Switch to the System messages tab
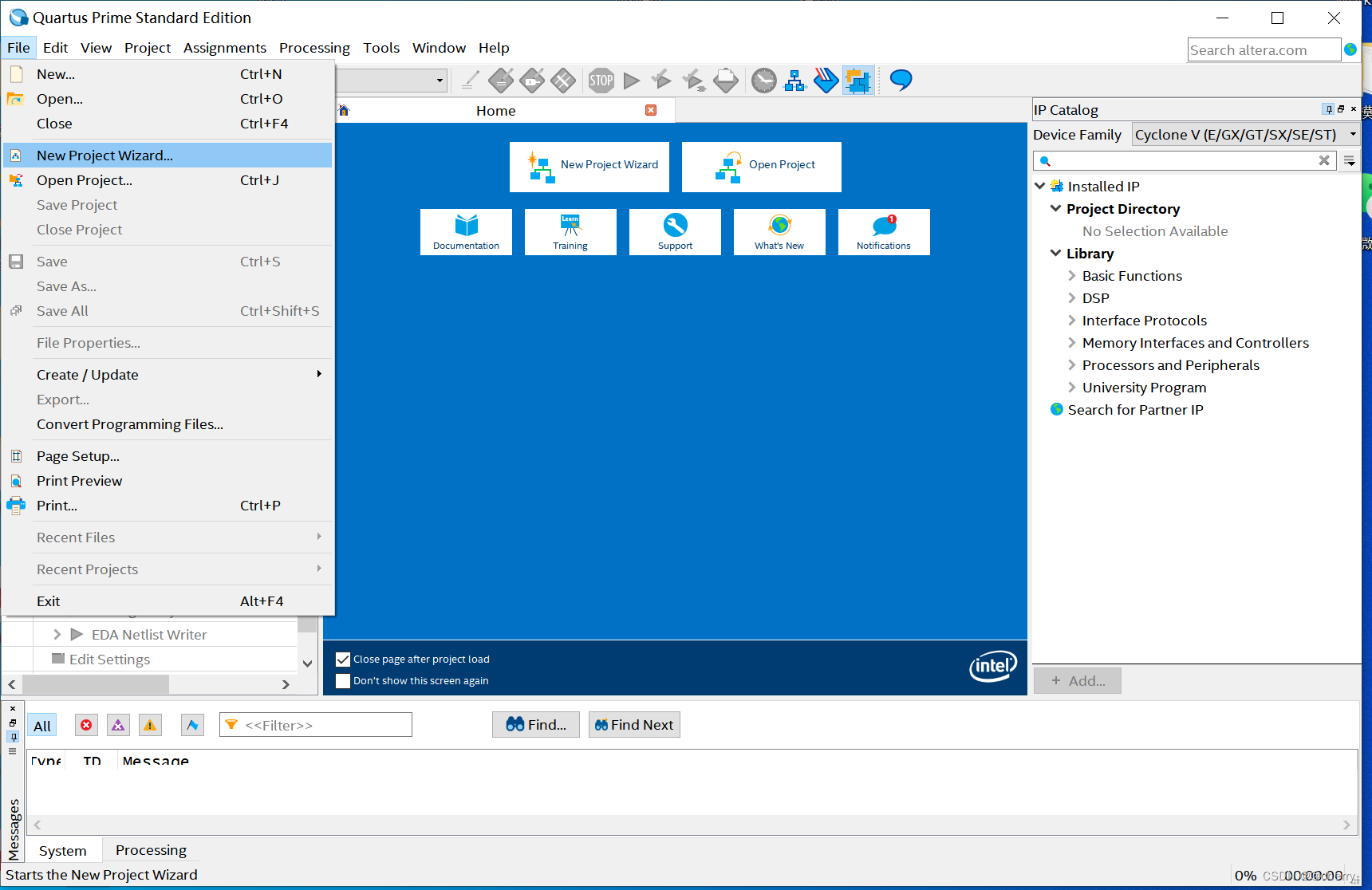The image size is (1372, 890). click(63, 850)
